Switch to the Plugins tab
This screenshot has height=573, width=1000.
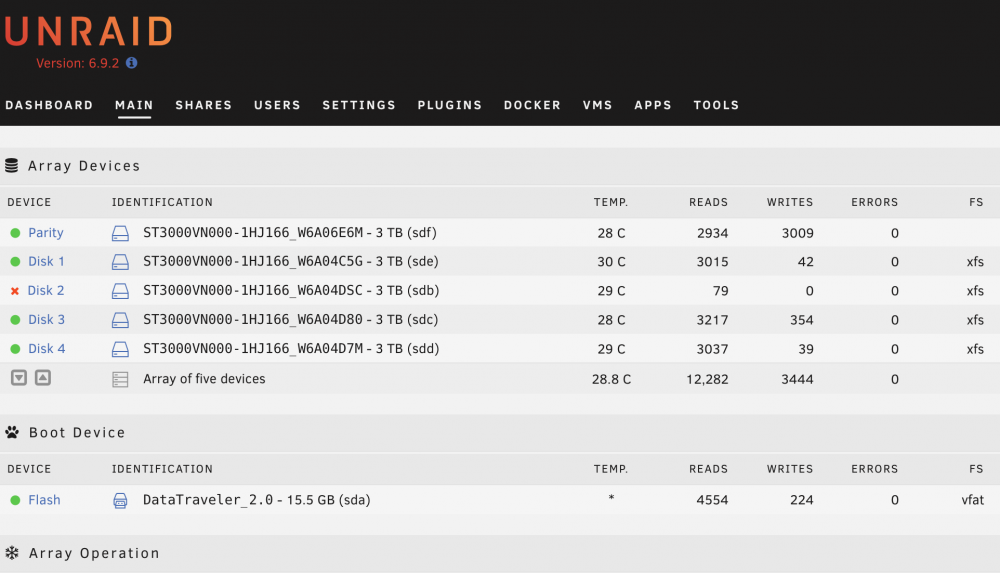[x=450, y=105]
